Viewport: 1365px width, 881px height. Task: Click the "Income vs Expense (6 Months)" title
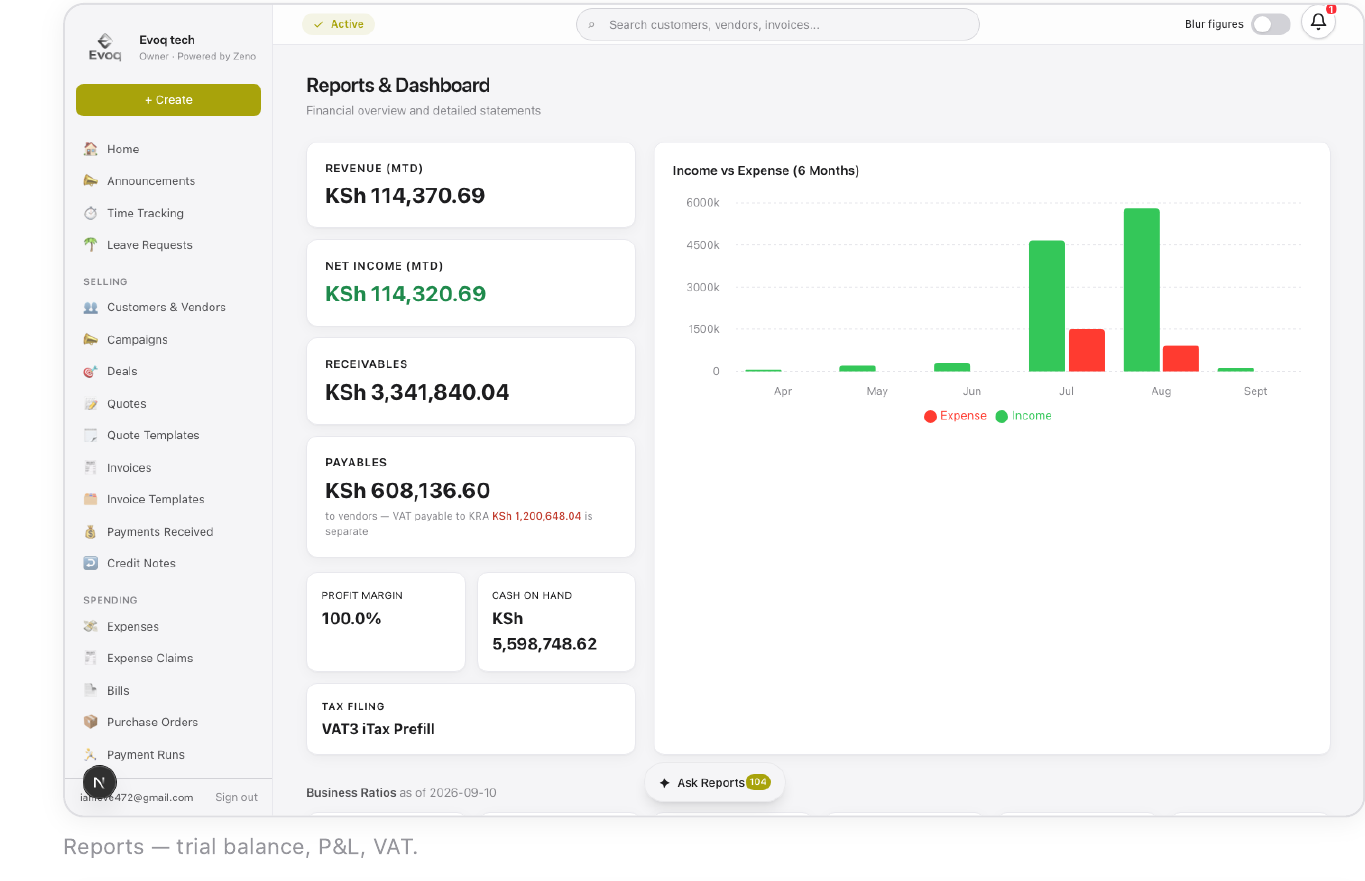766,171
